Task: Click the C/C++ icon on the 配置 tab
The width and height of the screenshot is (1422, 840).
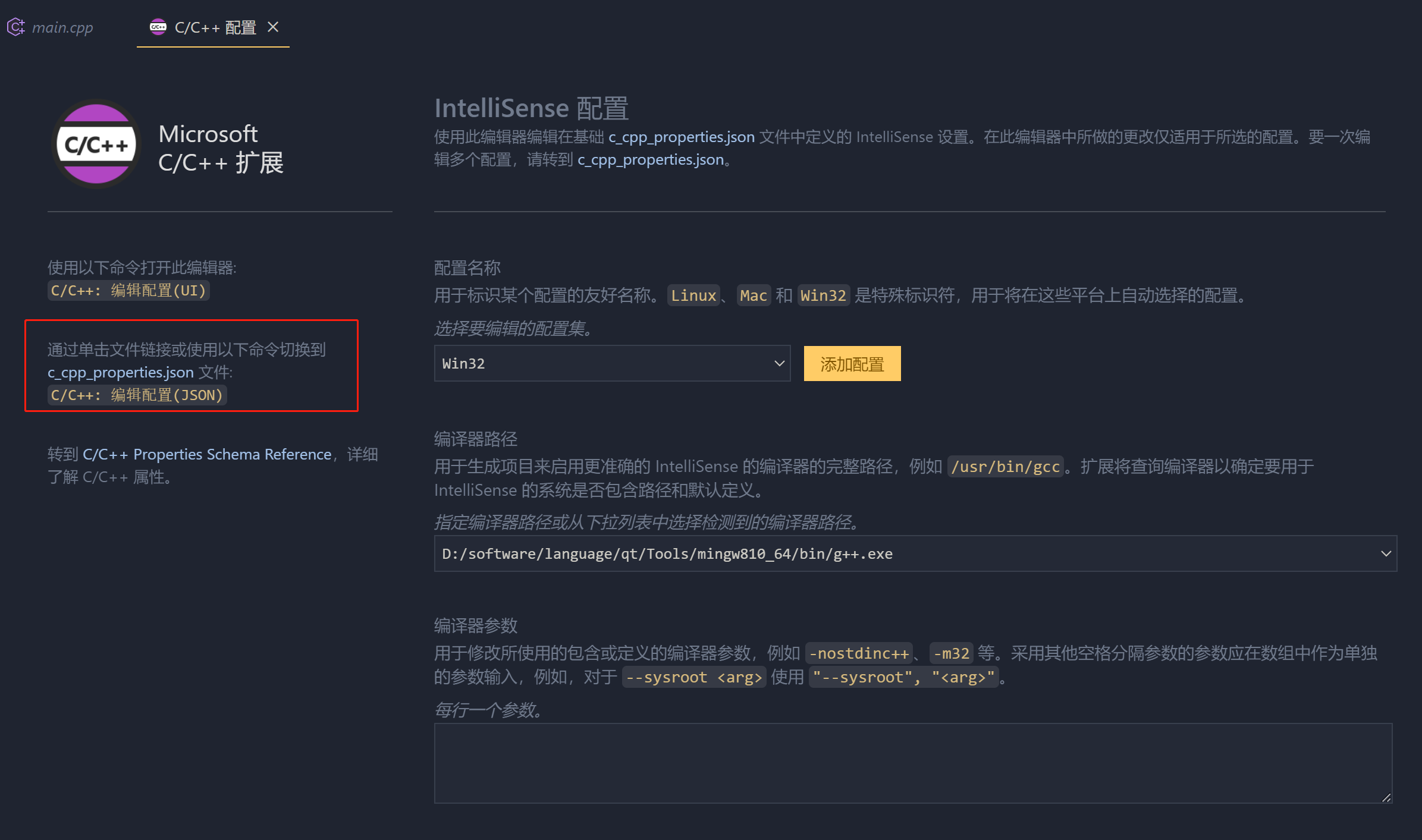Action: click(158, 27)
